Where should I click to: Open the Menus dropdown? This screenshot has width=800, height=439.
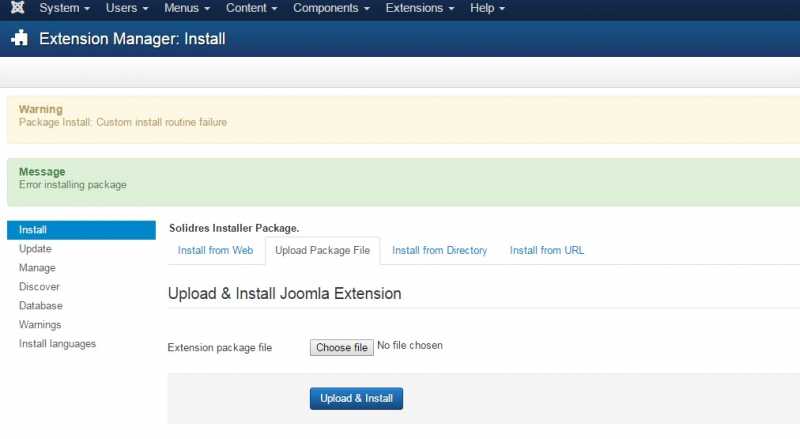187,8
